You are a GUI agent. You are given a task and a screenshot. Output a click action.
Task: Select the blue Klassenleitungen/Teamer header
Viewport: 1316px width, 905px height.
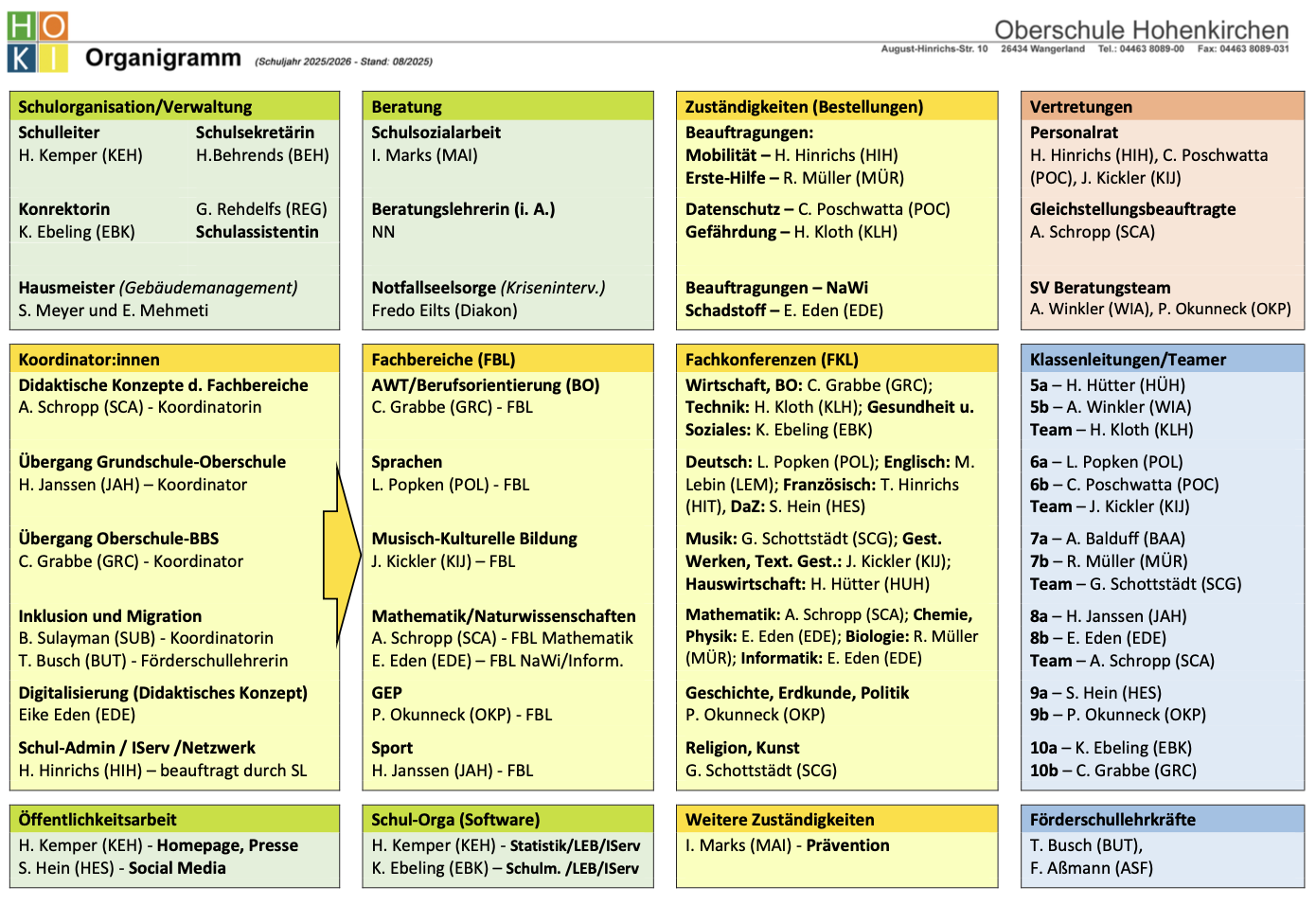click(x=1128, y=360)
